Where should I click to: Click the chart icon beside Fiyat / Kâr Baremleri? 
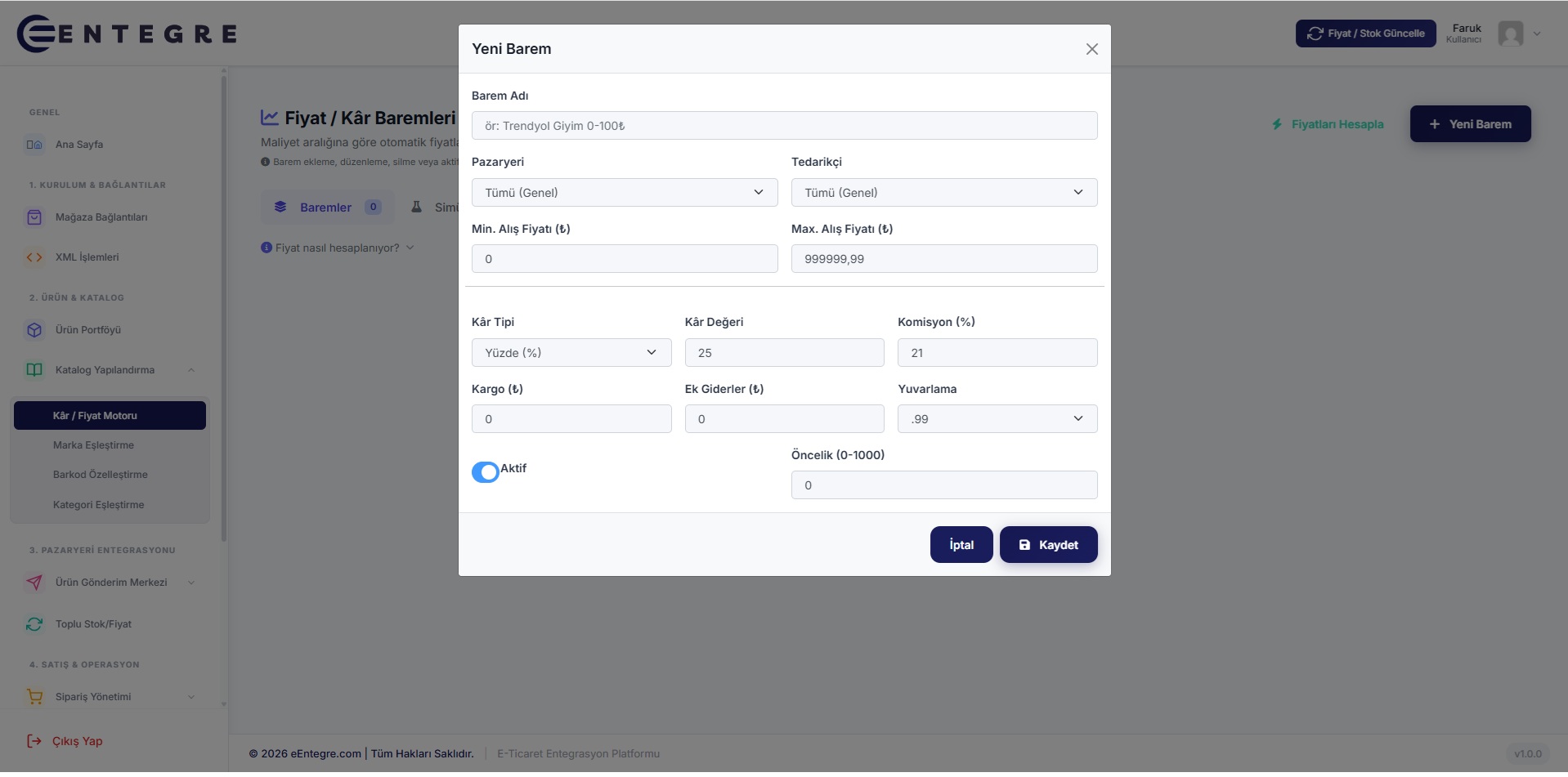(x=270, y=118)
